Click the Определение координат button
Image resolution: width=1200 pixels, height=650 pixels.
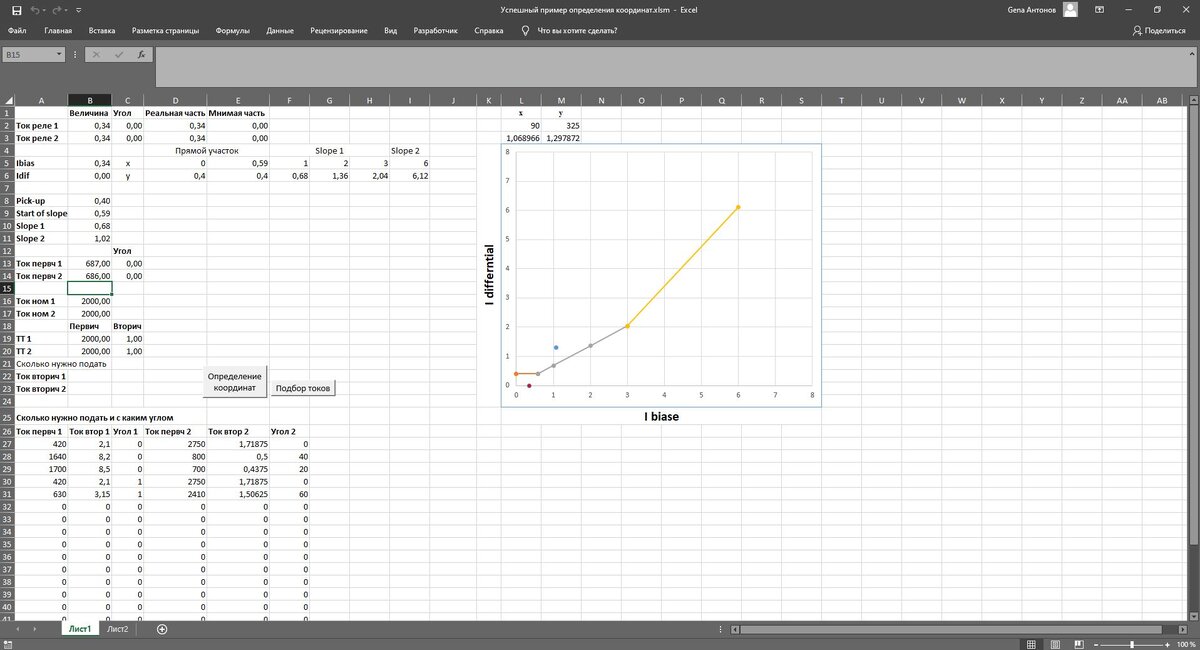coord(236,381)
